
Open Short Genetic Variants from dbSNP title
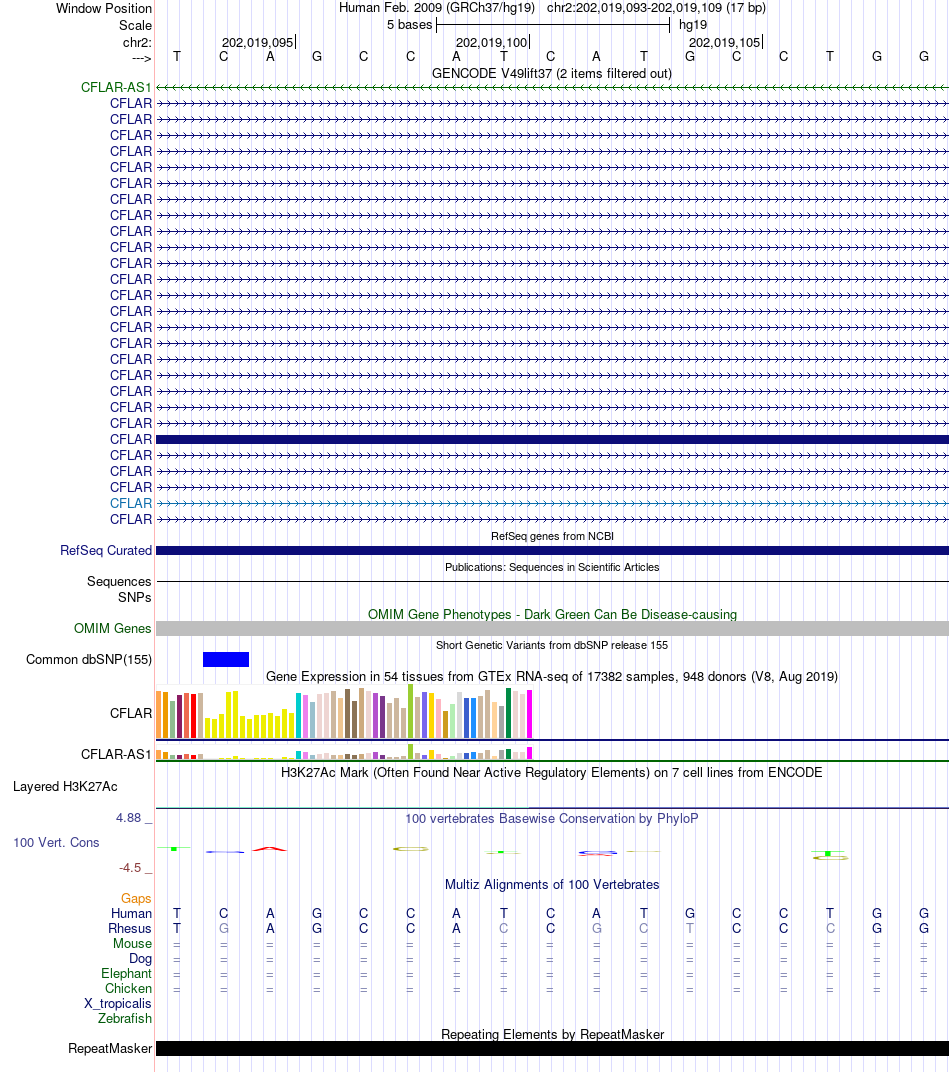pos(552,645)
